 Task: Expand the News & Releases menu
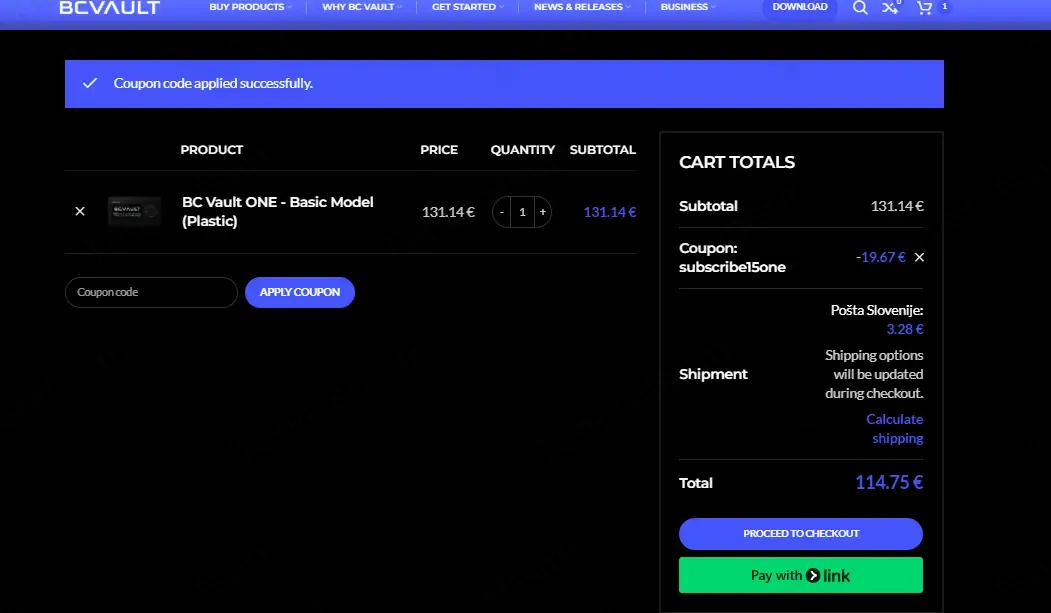tap(582, 7)
